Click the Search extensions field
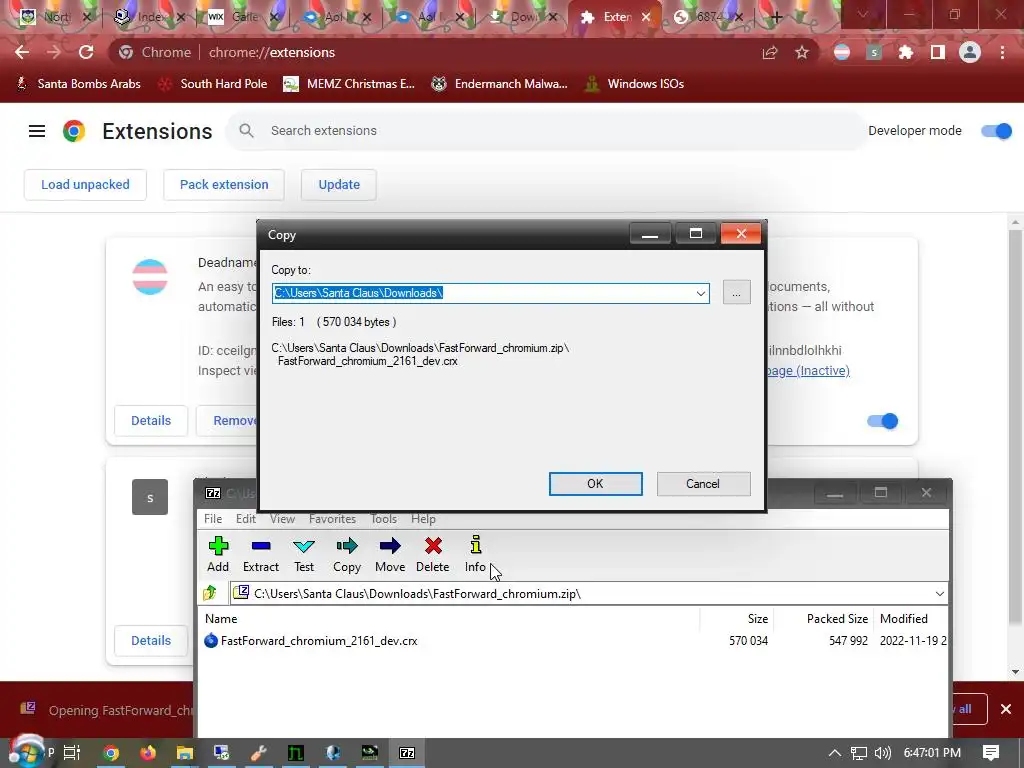The height and width of the screenshot is (768, 1024). click(x=545, y=131)
